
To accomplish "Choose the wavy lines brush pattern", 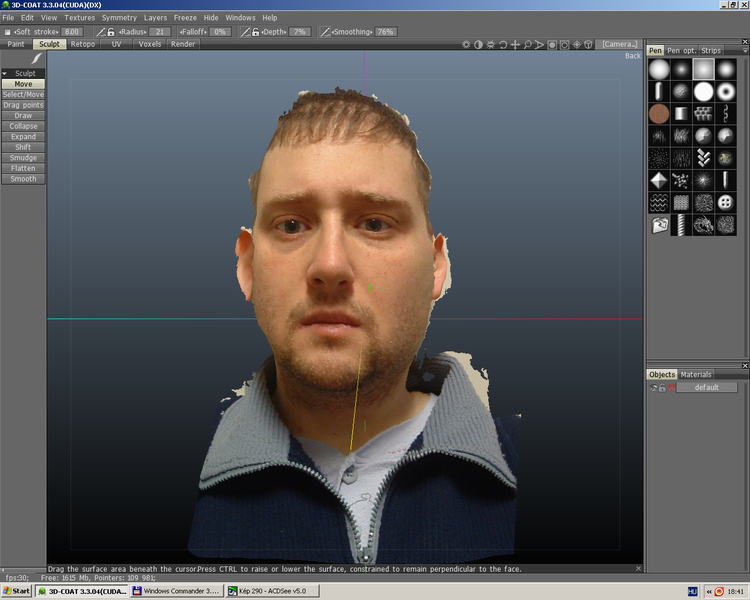I will click(658, 202).
